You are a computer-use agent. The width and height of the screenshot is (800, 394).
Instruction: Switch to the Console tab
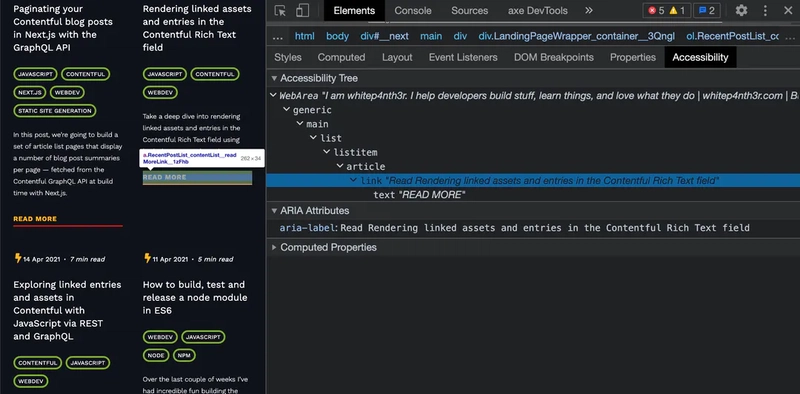click(413, 10)
